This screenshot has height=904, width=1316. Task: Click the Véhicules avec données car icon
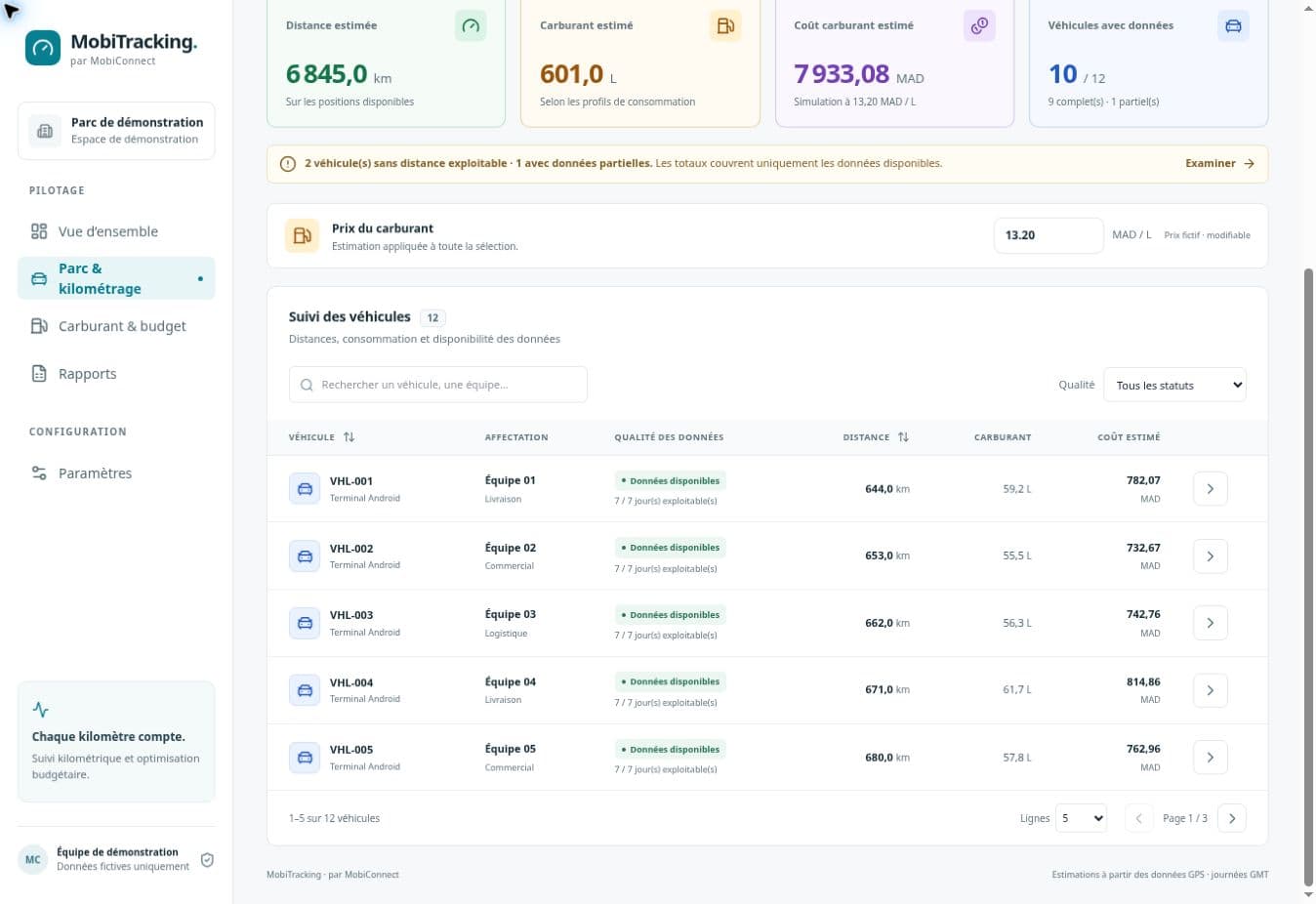point(1233,26)
